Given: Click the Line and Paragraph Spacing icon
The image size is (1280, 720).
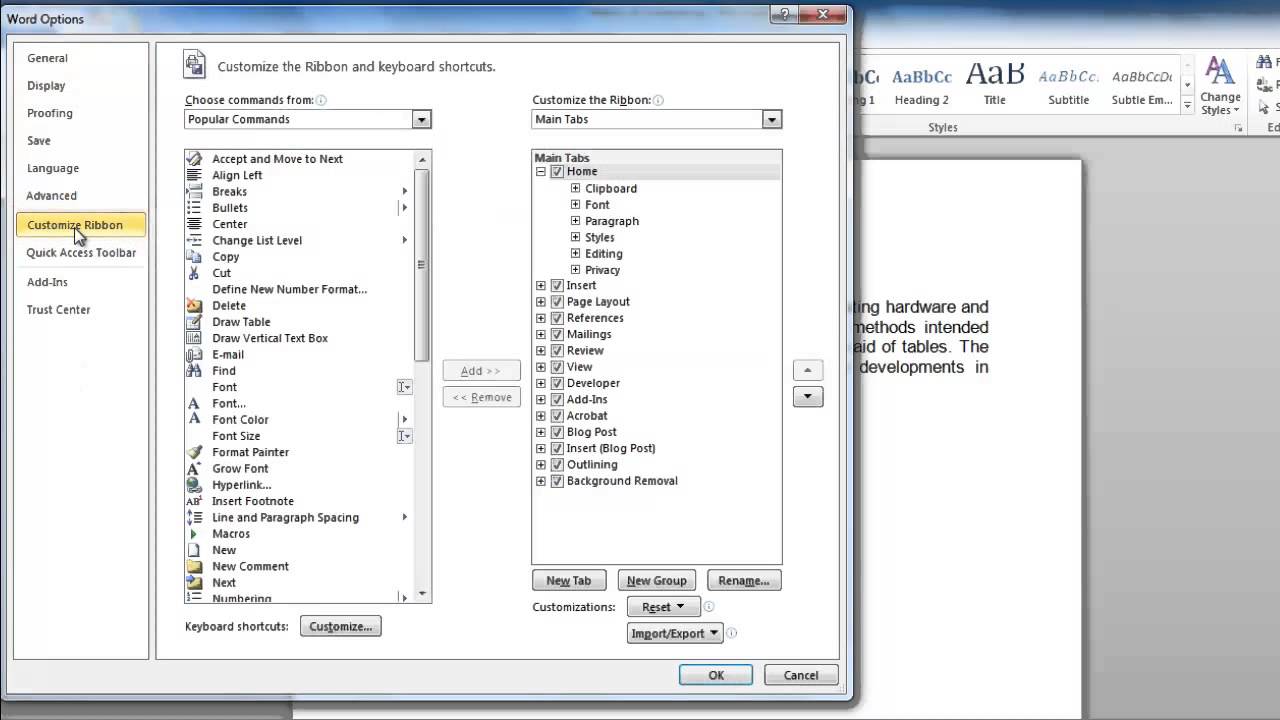Looking at the screenshot, I should click(194, 518).
